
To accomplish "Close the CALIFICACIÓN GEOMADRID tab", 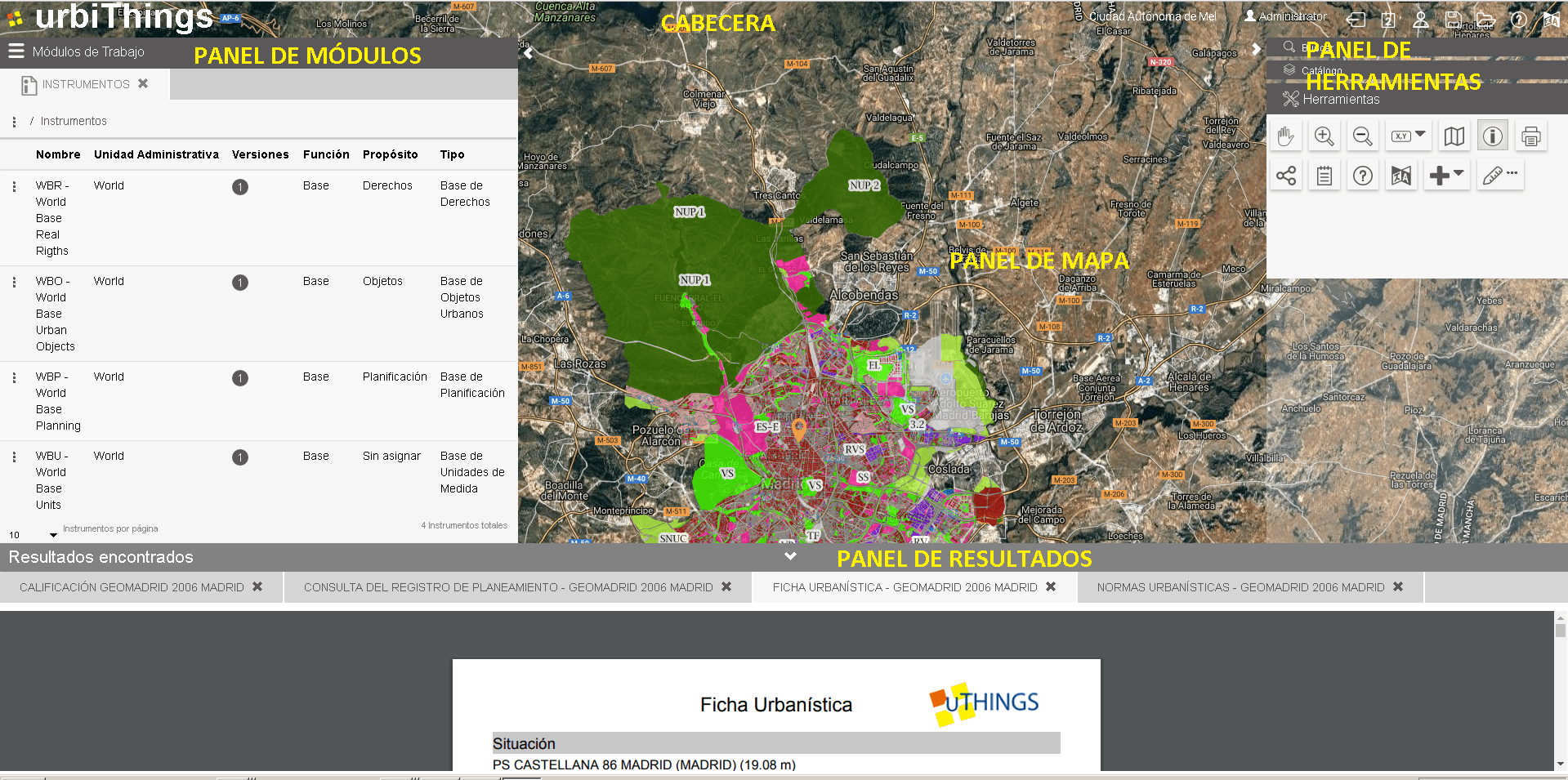I will [257, 586].
